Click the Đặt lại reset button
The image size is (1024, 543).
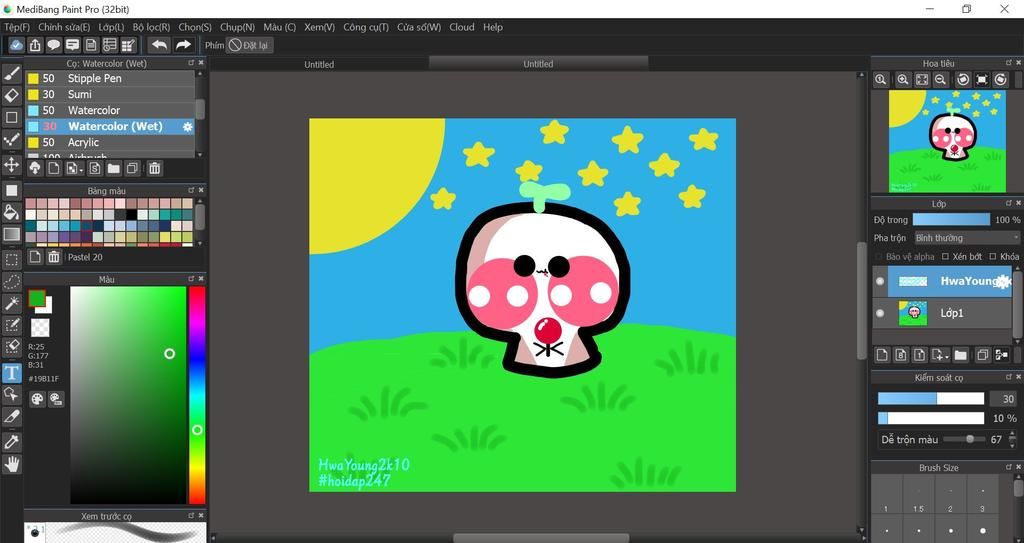(249, 45)
